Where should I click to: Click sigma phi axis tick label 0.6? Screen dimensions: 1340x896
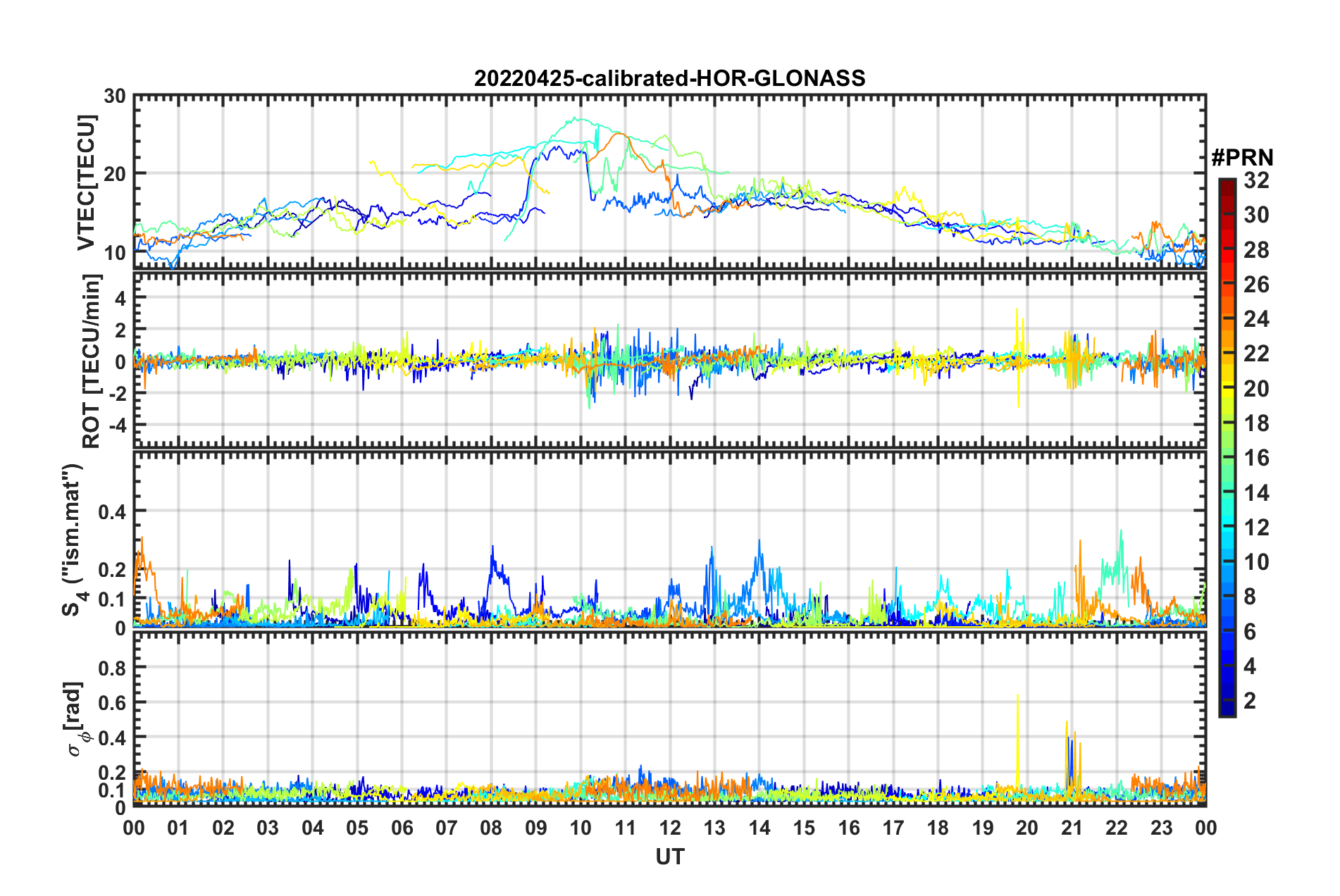[x=112, y=702]
